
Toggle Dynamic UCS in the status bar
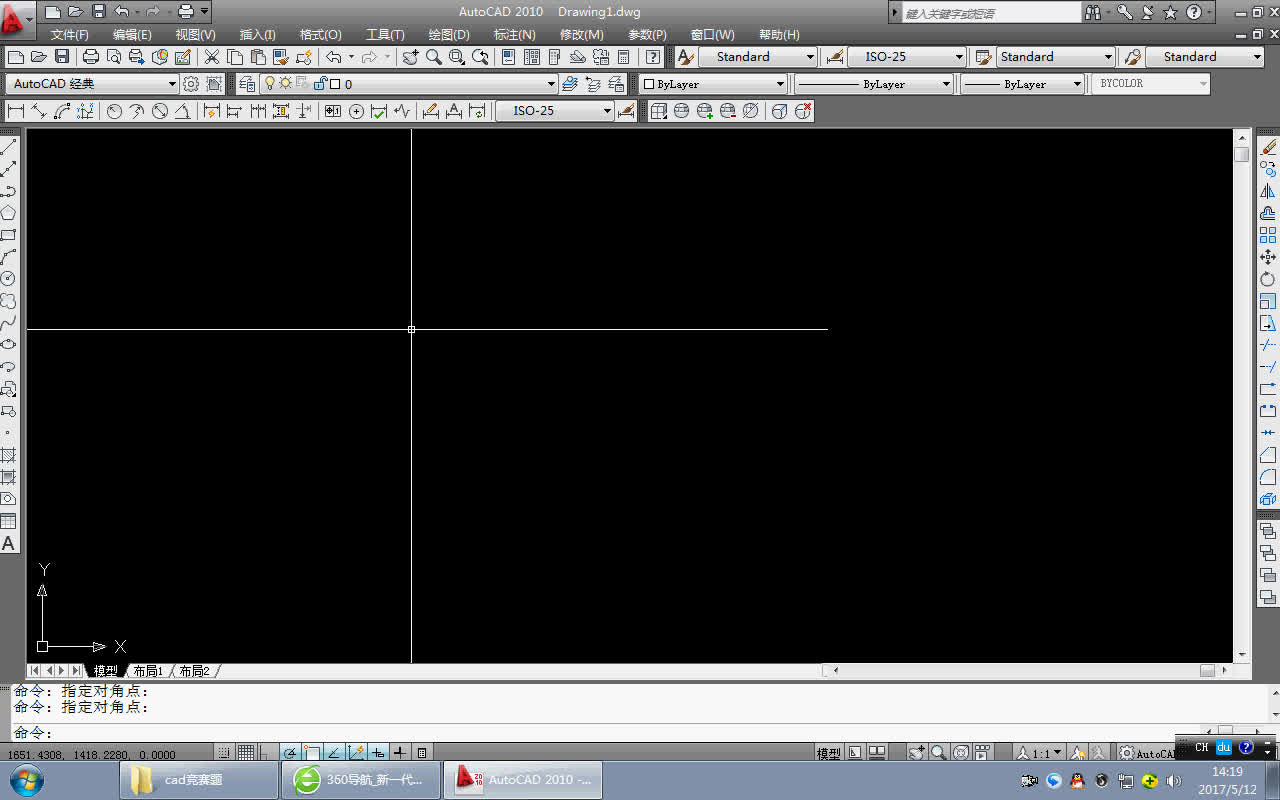coord(356,753)
